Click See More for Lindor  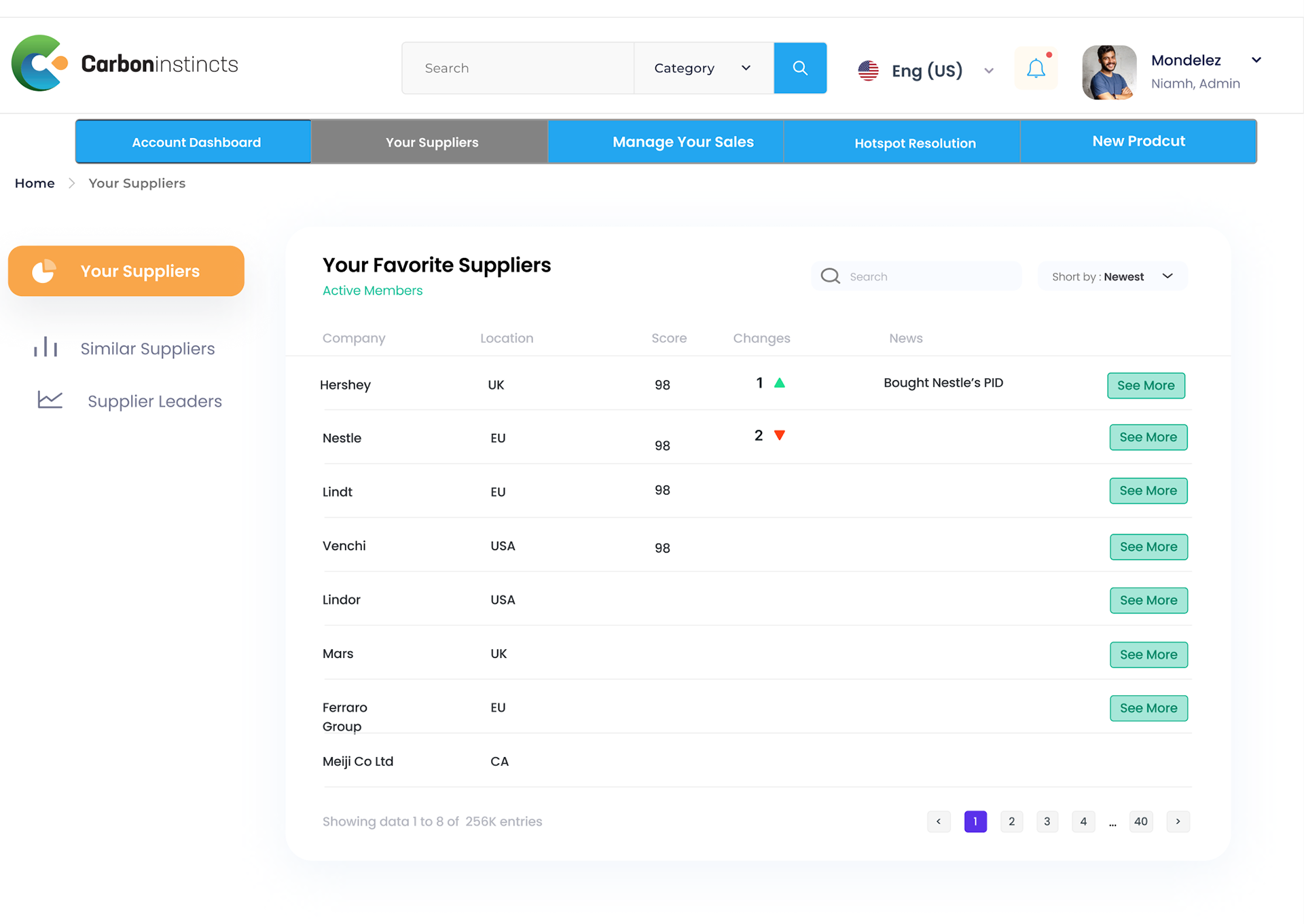tap(1148, 601)
